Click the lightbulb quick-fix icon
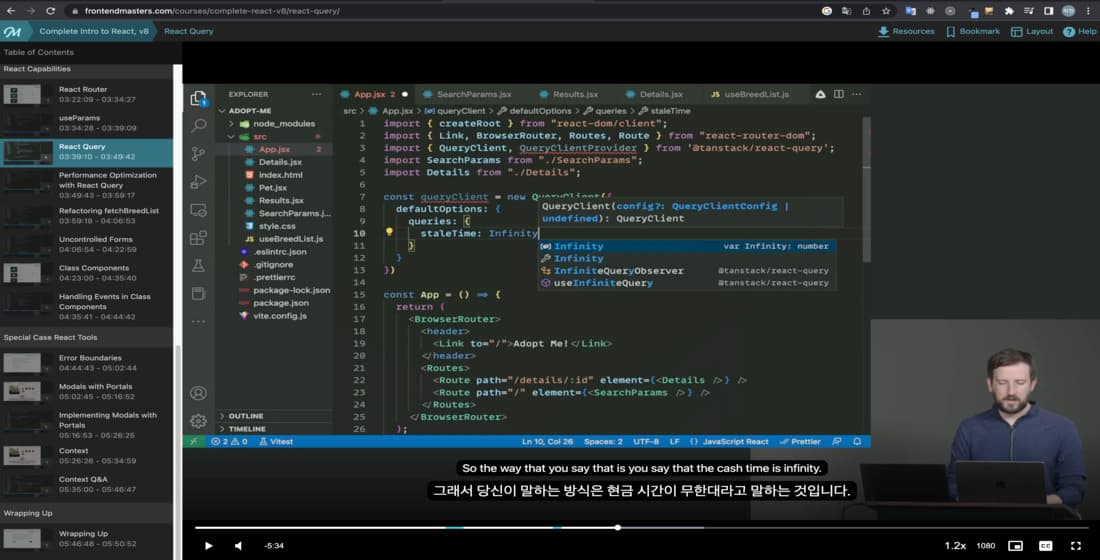The height and width of the screenshot is (560, 1100). coord(389,232)
